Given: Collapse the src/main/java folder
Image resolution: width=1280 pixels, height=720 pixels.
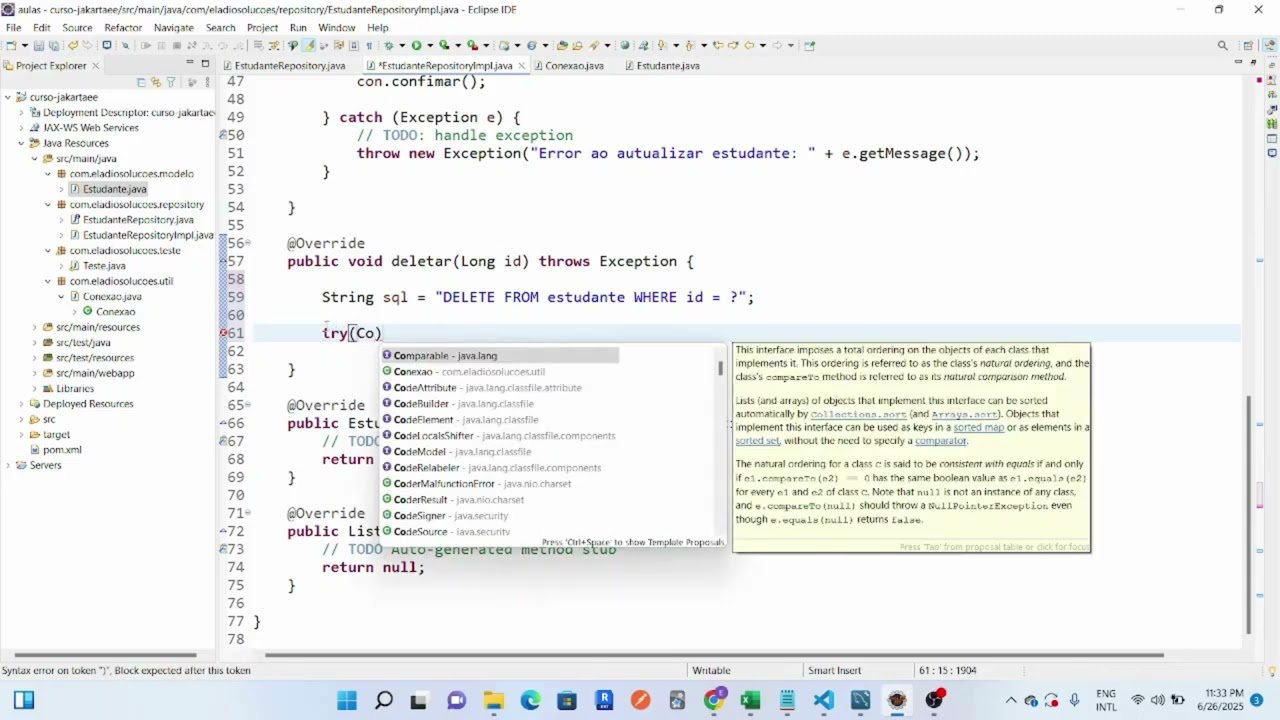Looking at the screenshot, I should pos(34,159).
